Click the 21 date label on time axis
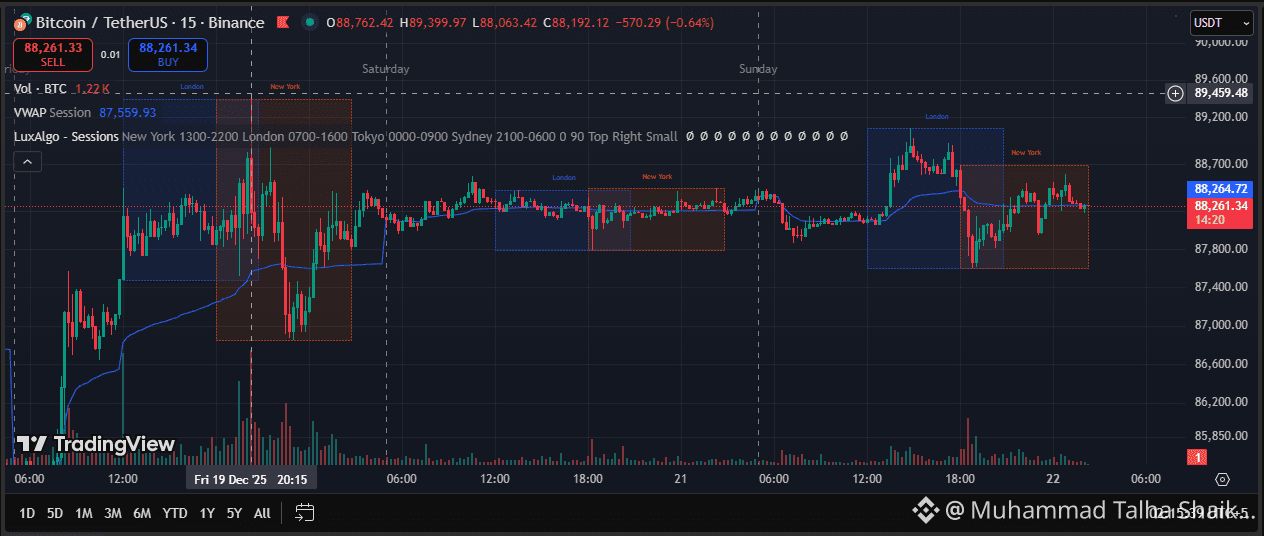 (679, 479)
